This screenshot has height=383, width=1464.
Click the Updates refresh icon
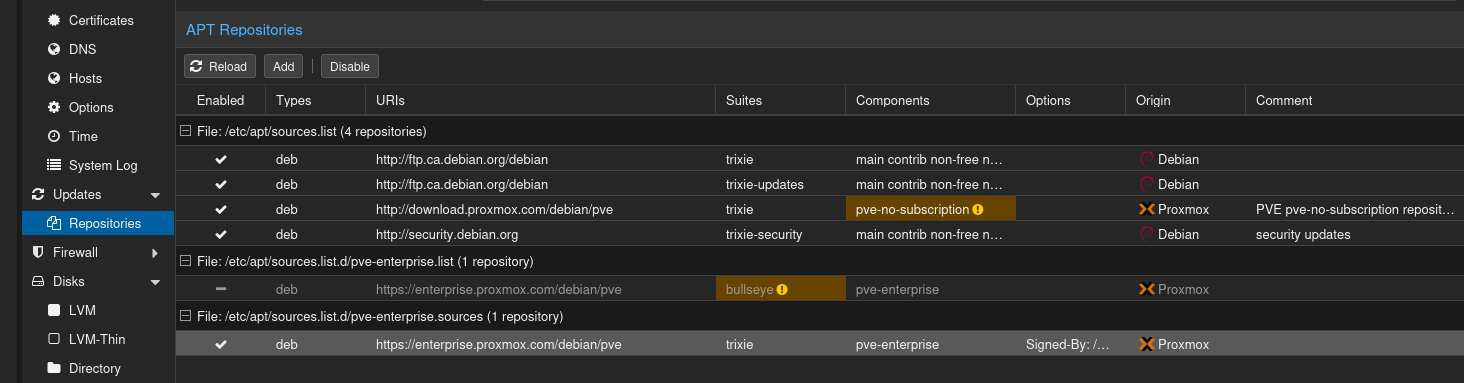point(38,194)
